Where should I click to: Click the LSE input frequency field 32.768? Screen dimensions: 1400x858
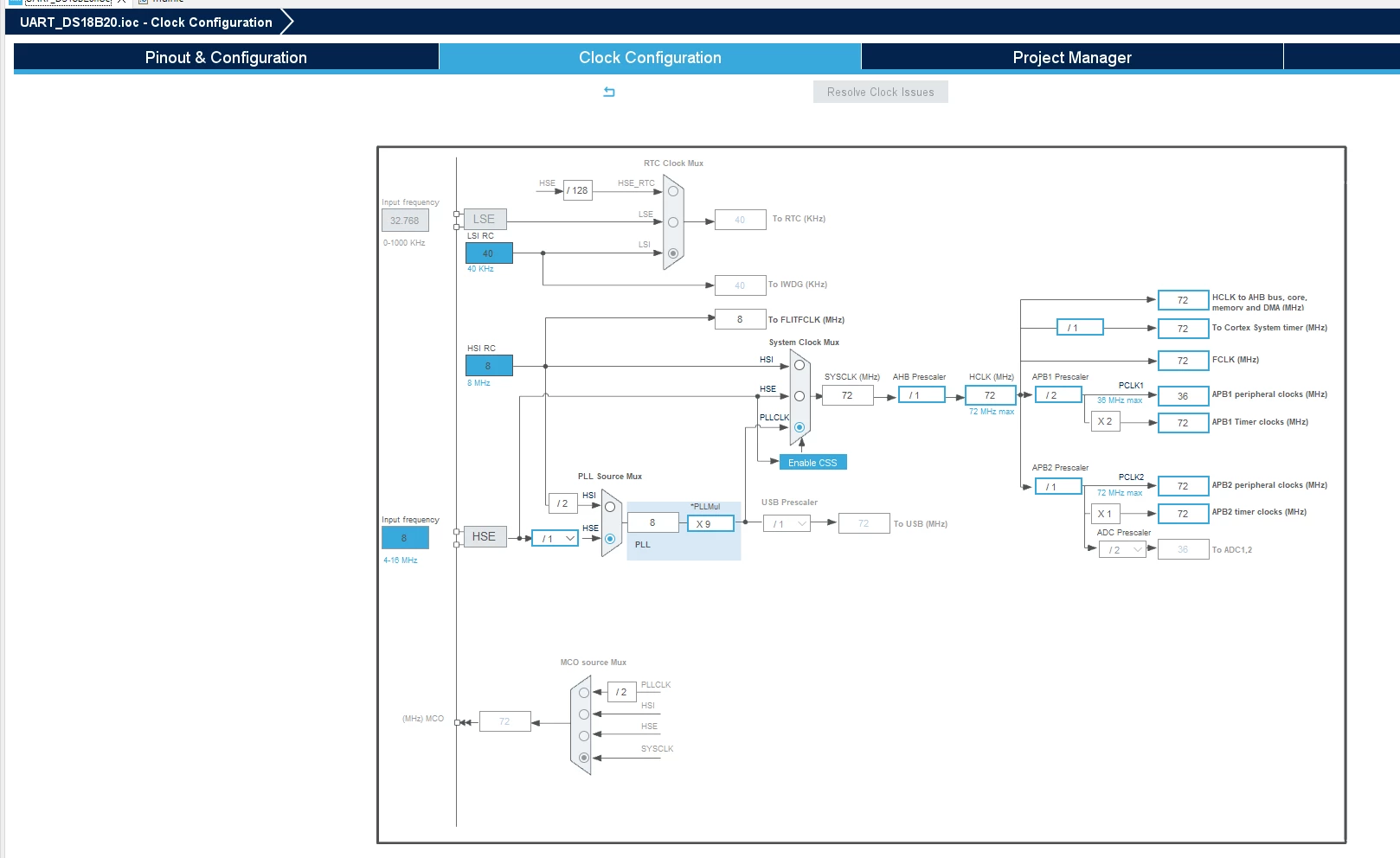(x=405, y=221)
